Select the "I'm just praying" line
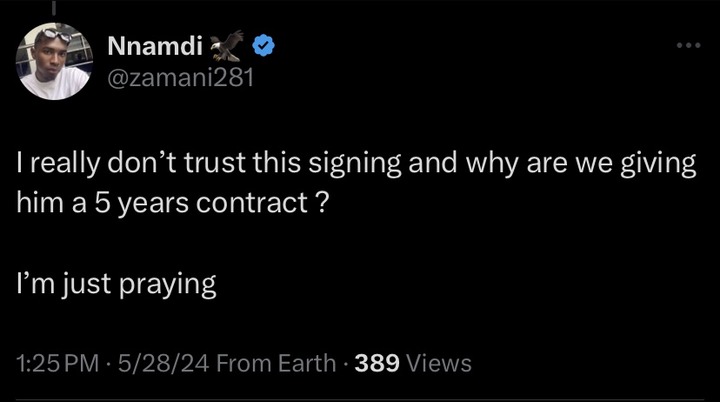The height and width of the screenshot is (402, 720). (116, 284)
